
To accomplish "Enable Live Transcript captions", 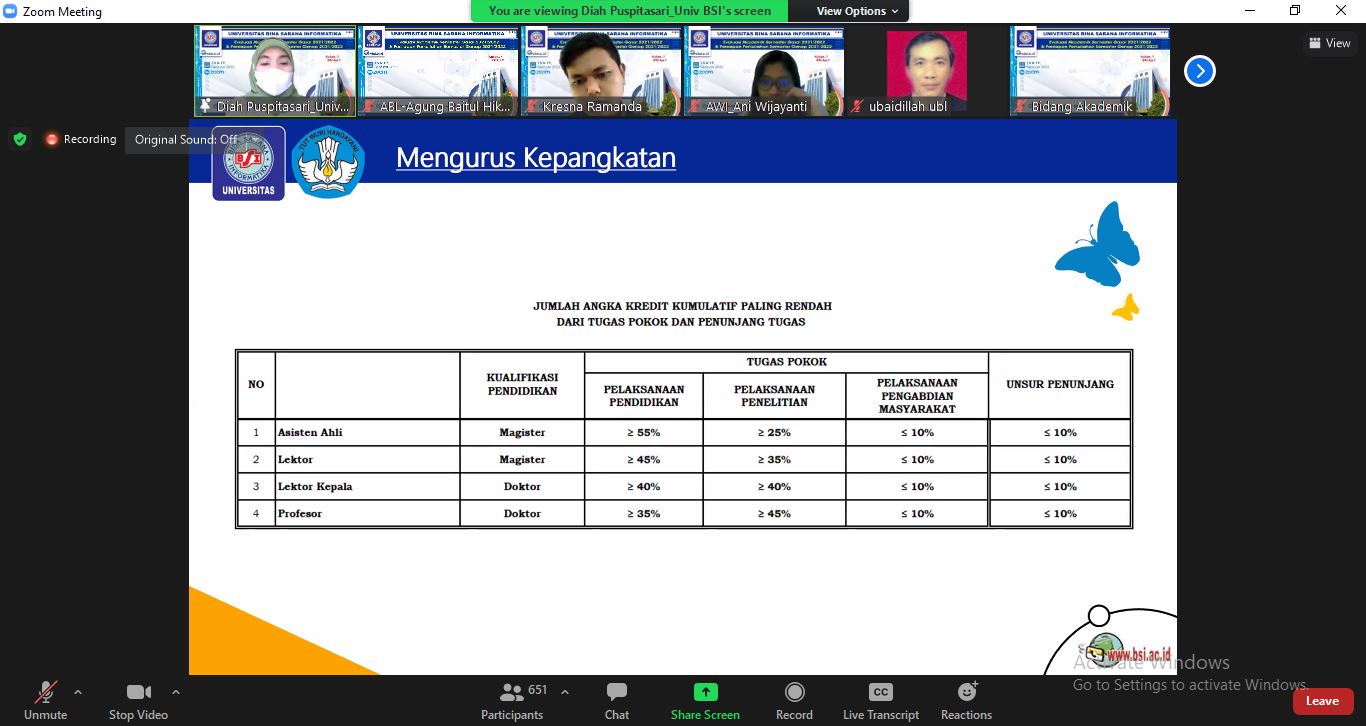I will pos(880,701).
